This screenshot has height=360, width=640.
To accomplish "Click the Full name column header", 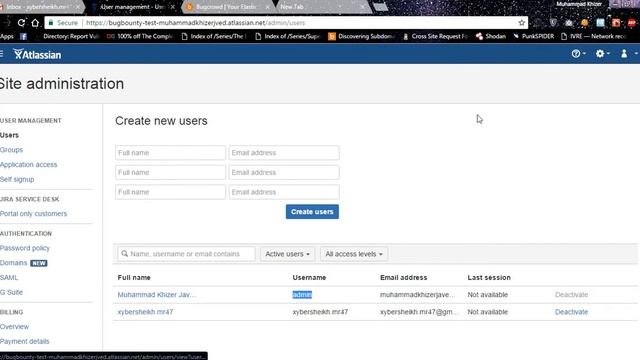I will (134, 278).
